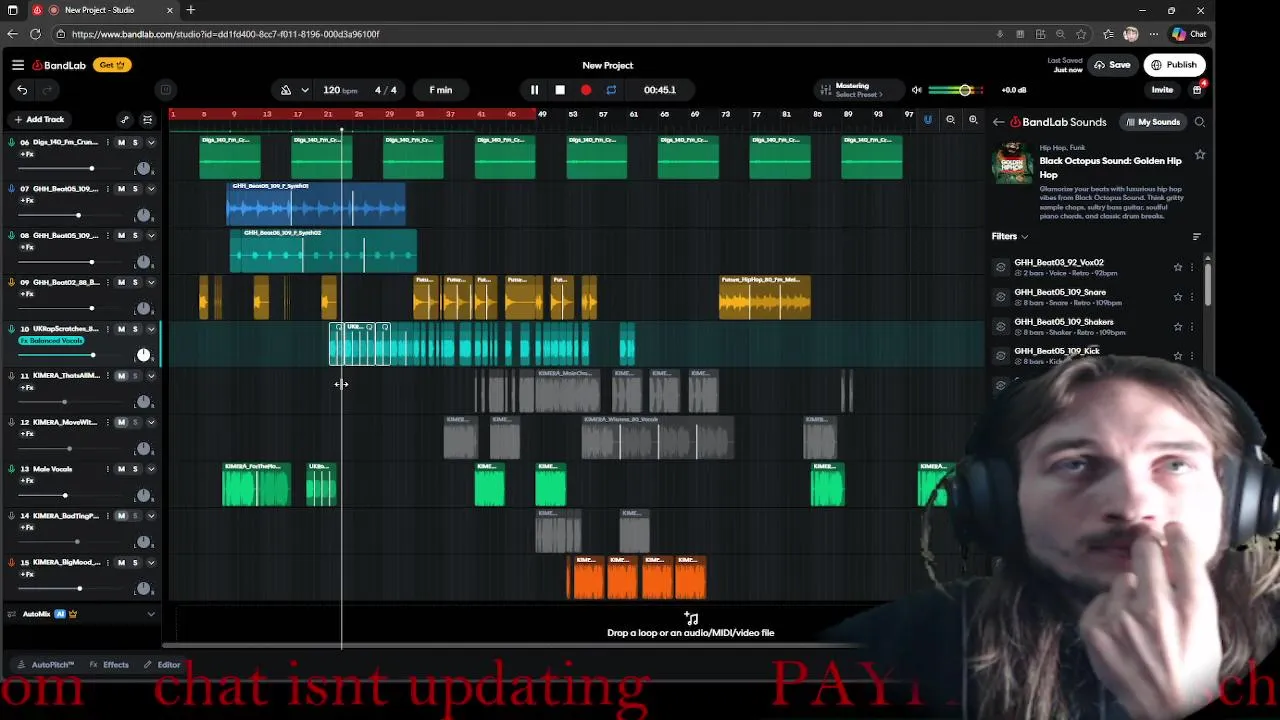The image size is (1280, 720).
Task: Zoom out the timeline
Action: [x=950, y=120]
